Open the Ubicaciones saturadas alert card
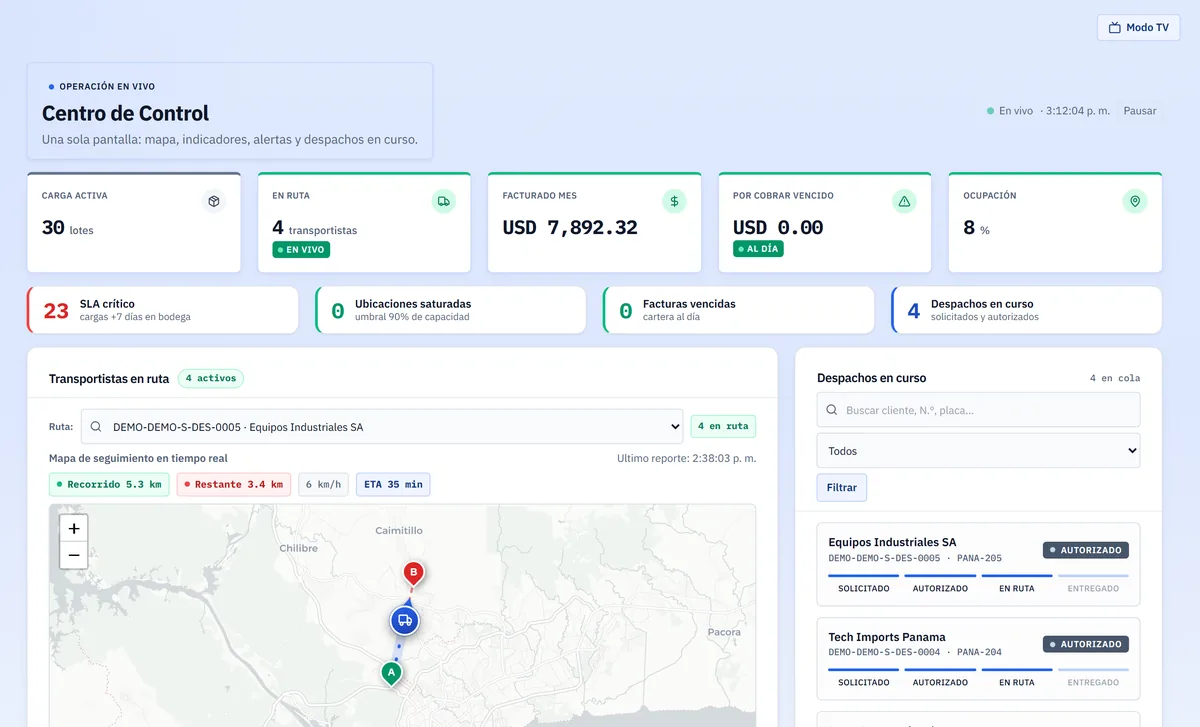1200x727 pixels. [450, 310]
